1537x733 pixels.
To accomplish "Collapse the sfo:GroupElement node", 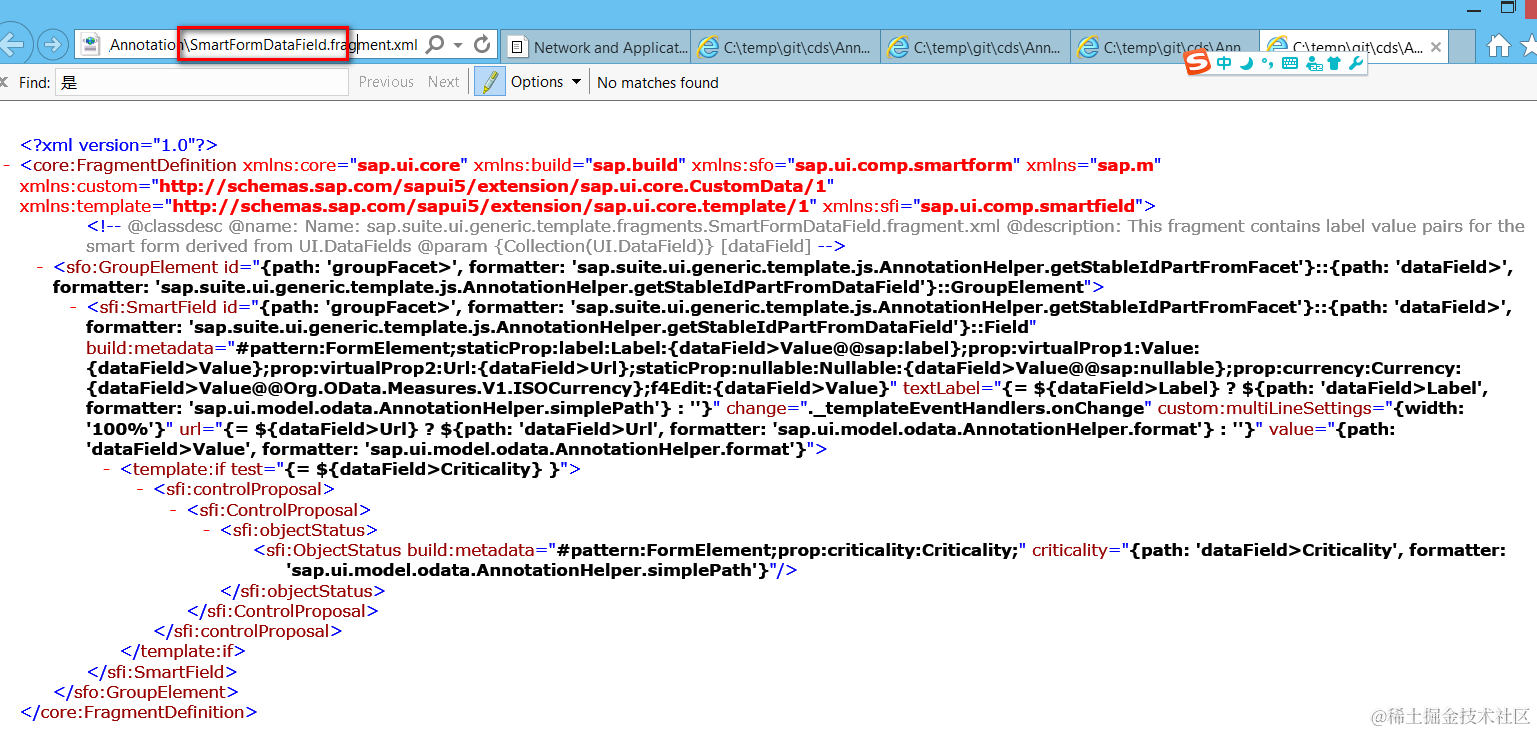I will 41,267.
